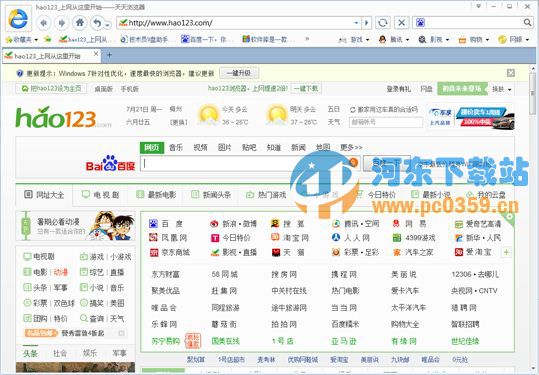
Task: Click 把hao123设为主页 set-homepage button
Action: 51,88
